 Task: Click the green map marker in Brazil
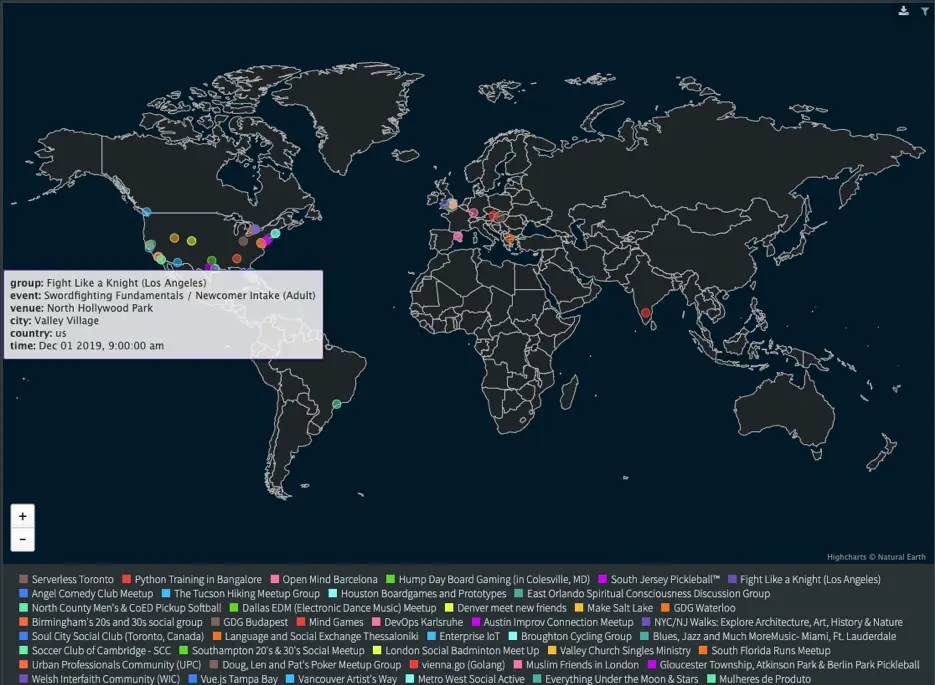[337, 404]
